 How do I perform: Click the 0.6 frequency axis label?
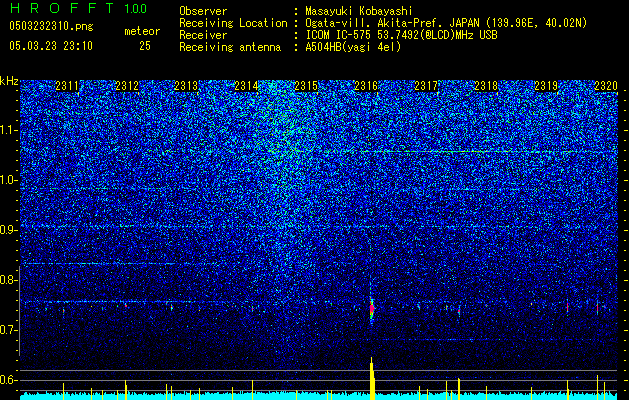pyautogui.click(x=9, y=380)
